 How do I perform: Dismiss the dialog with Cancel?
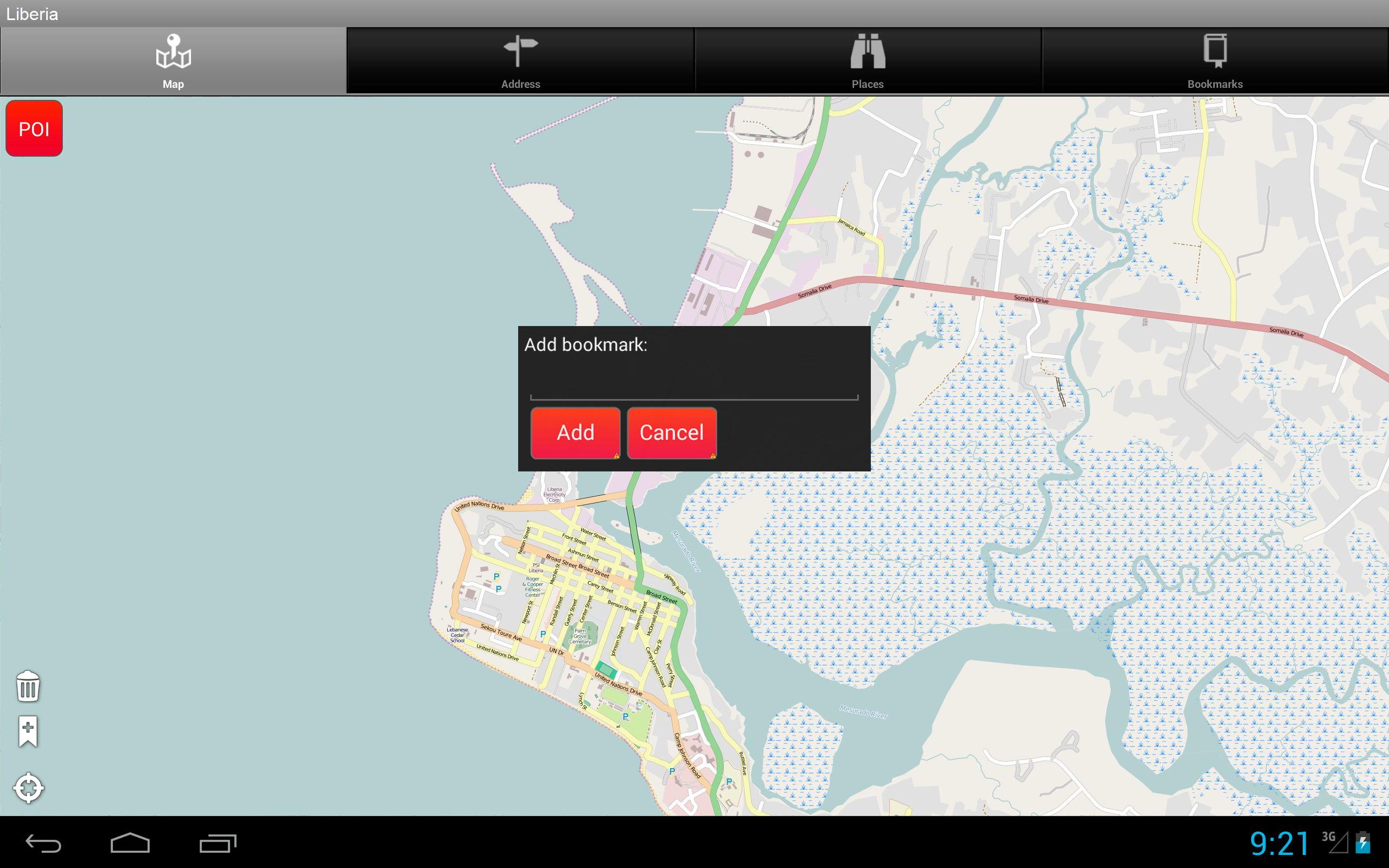[x=672, y=433]
